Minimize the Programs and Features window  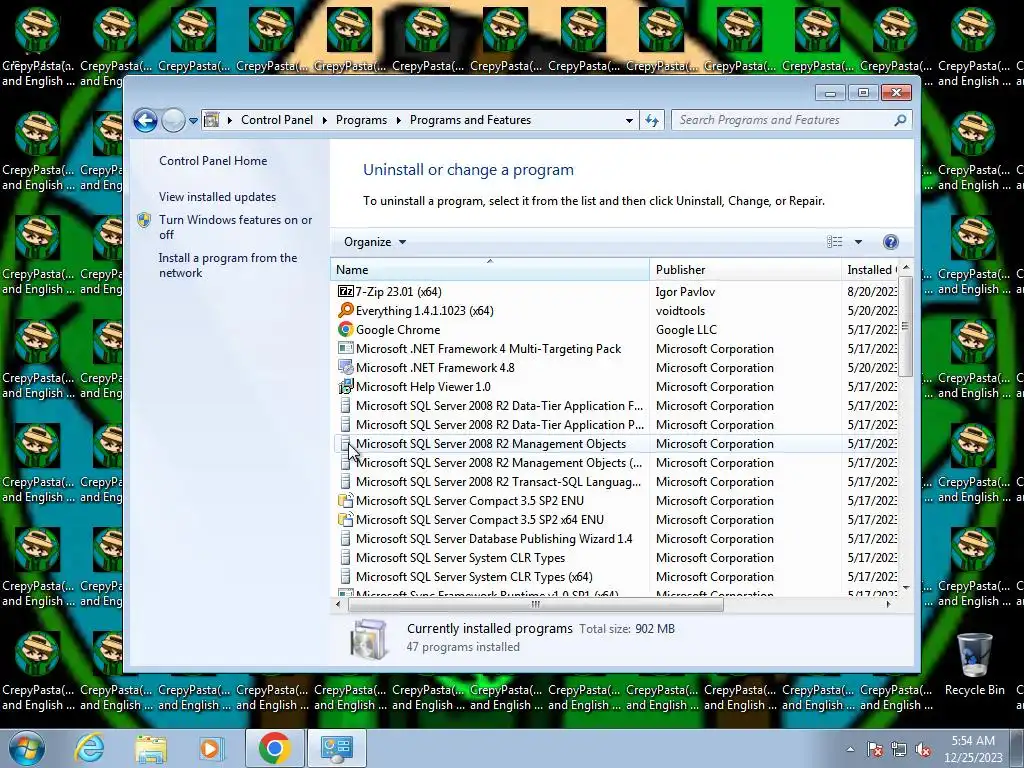click(x=830, y=93)
